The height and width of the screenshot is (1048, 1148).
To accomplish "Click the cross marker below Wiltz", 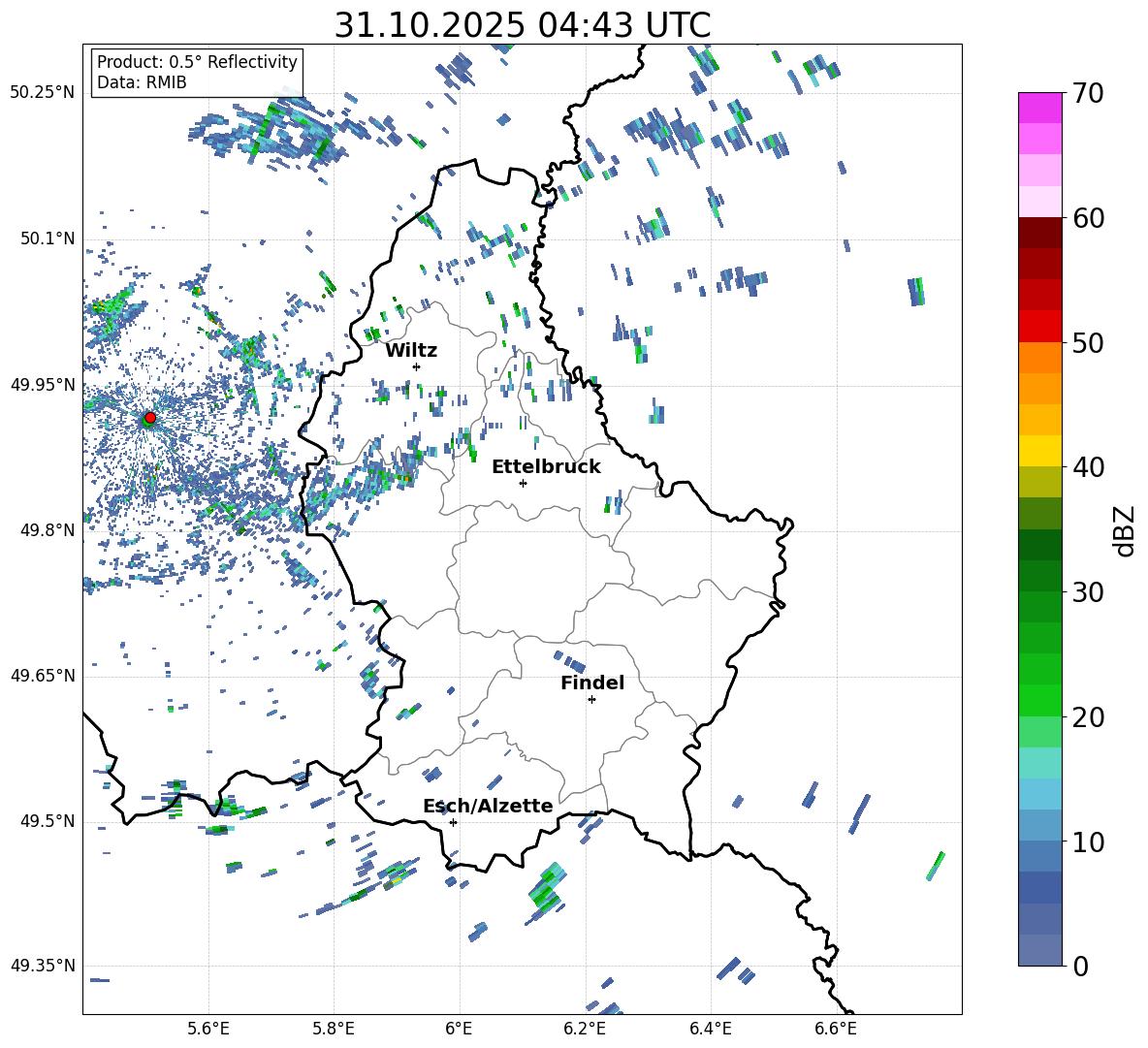I will (x=416, y=366).
